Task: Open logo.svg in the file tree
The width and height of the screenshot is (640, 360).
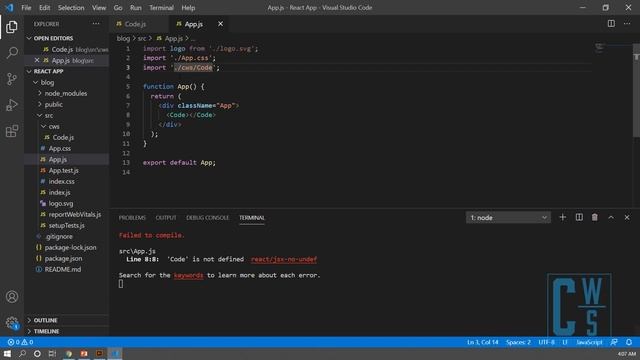Action: coord(68,204)
